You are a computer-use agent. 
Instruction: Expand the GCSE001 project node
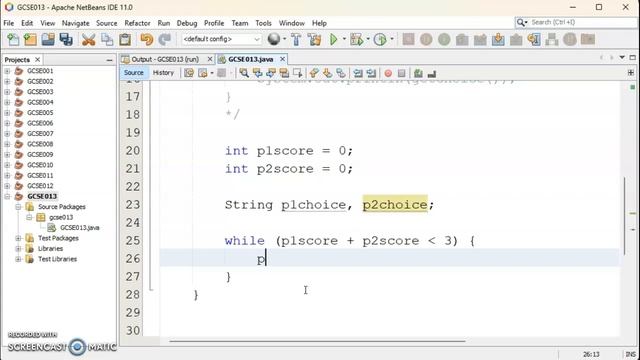click(x=7, y=71)
